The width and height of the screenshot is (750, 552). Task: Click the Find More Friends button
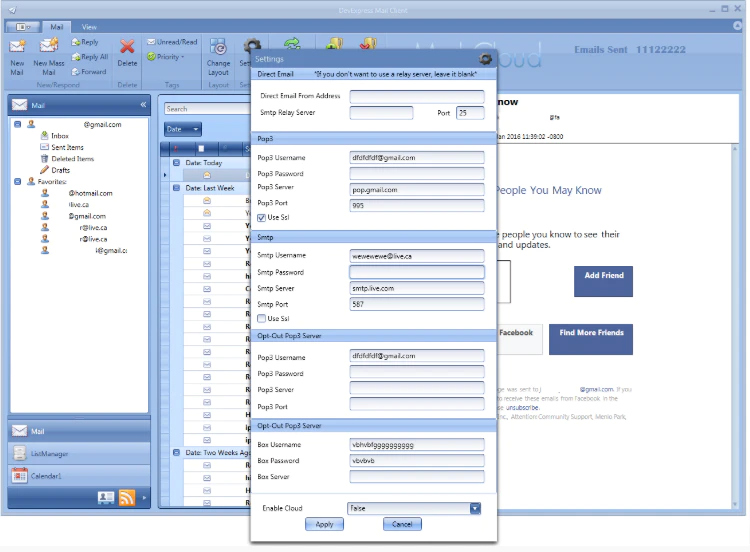591,340
